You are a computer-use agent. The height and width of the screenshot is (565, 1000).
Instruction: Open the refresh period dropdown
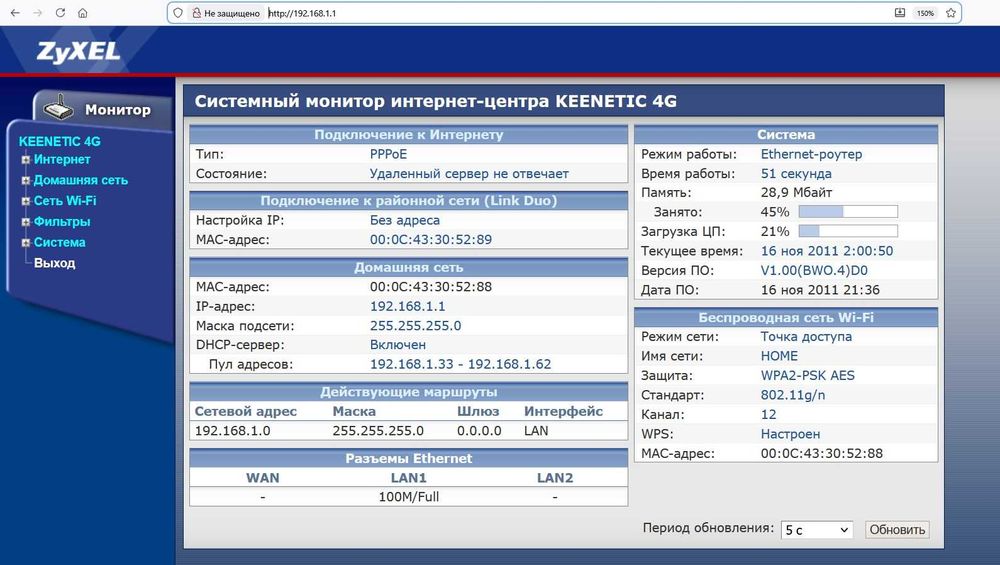(x=817, y=530)
